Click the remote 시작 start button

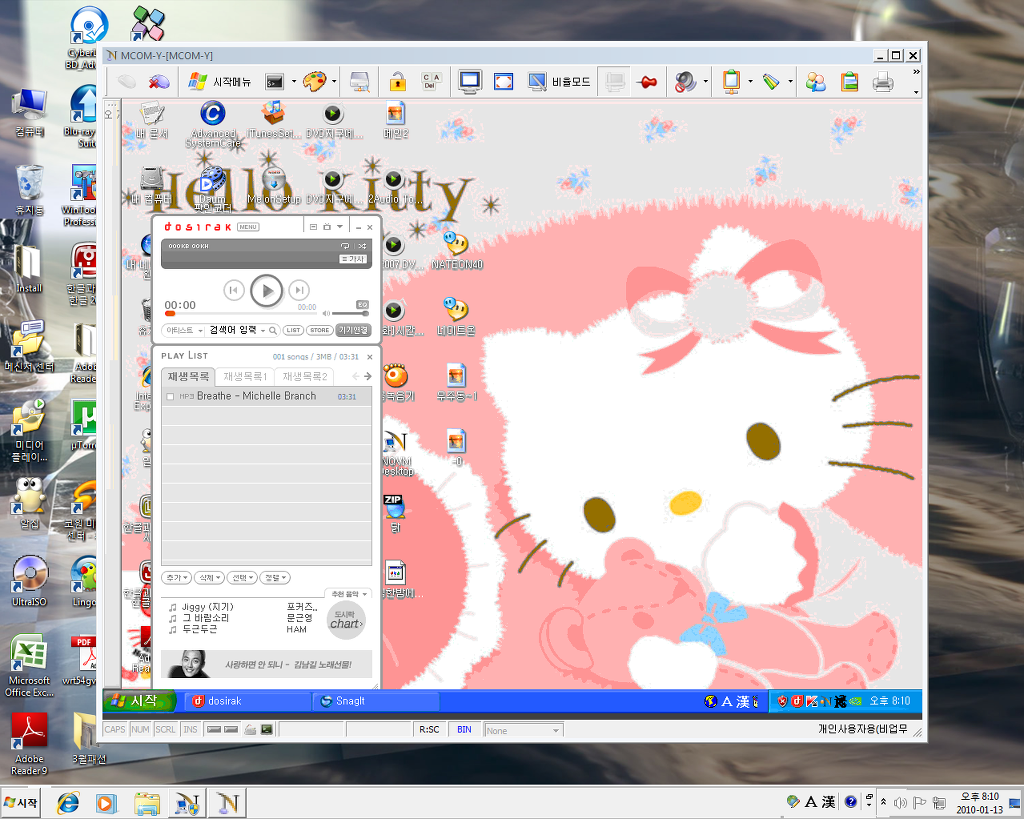point(139,701)
